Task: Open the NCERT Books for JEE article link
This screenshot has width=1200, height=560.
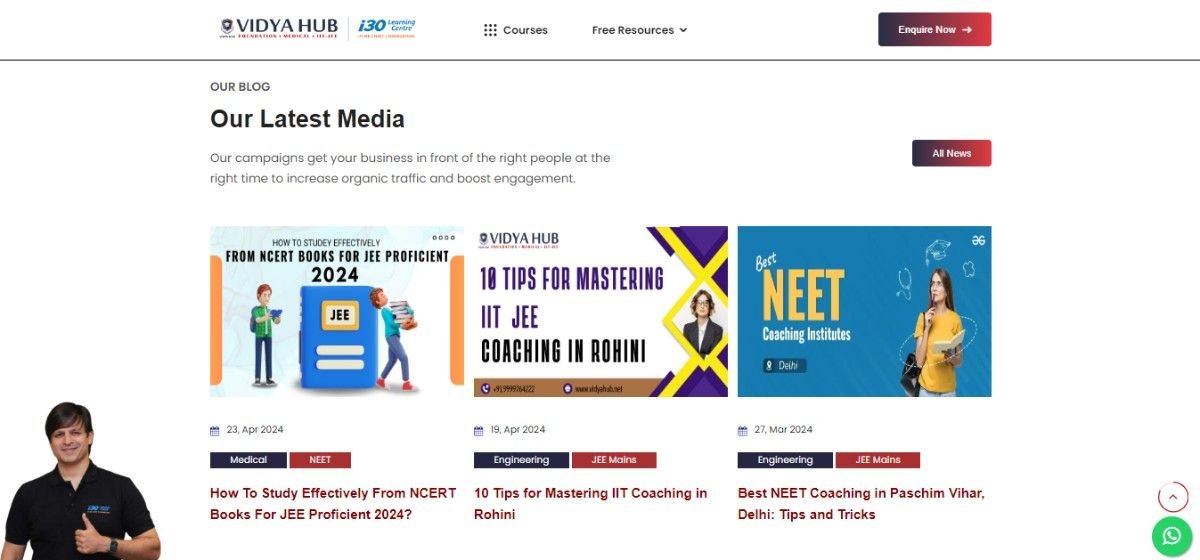Action: point(333,504)
